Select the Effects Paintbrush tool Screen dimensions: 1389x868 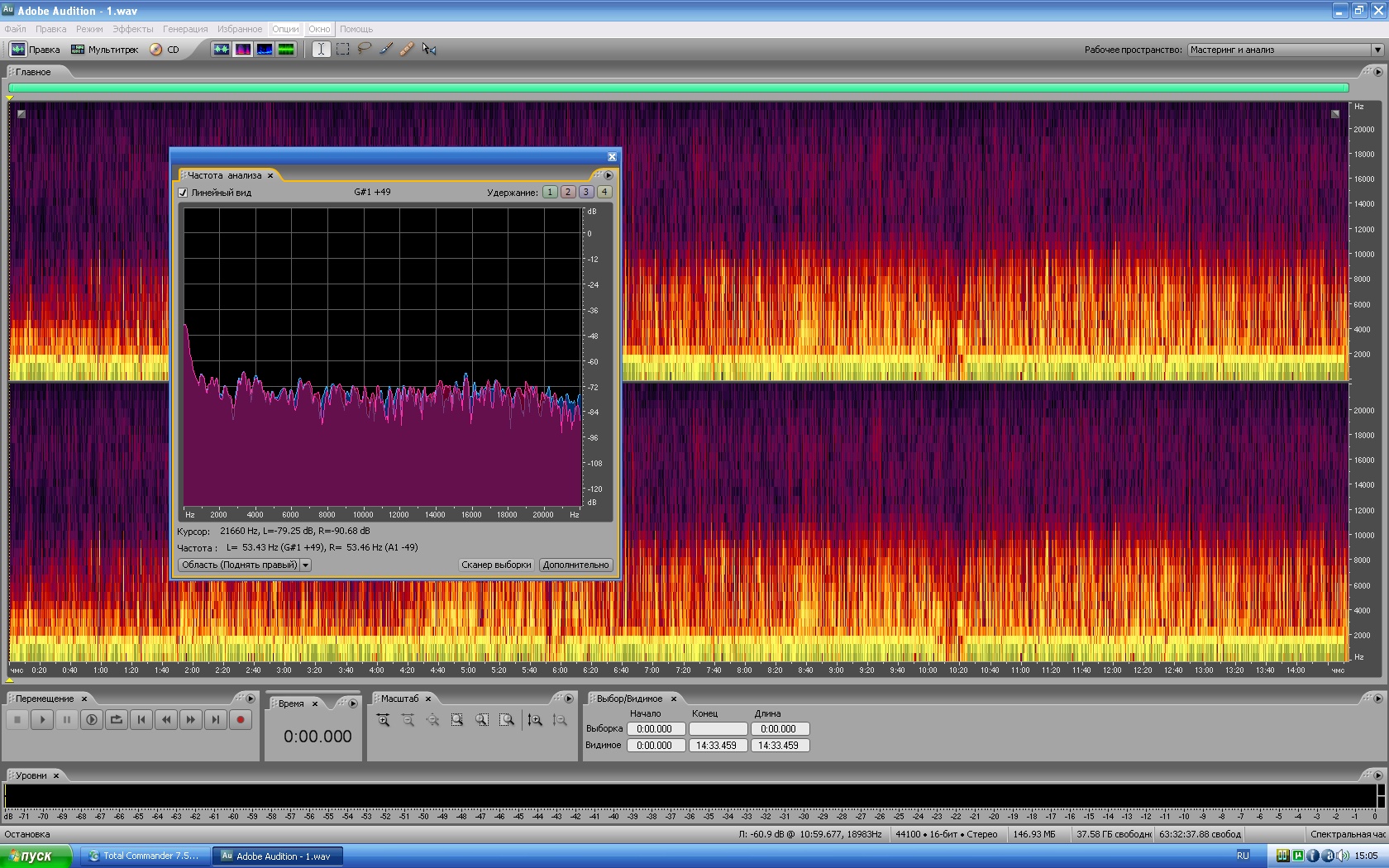pyautogui.click(x=386, y=49)
